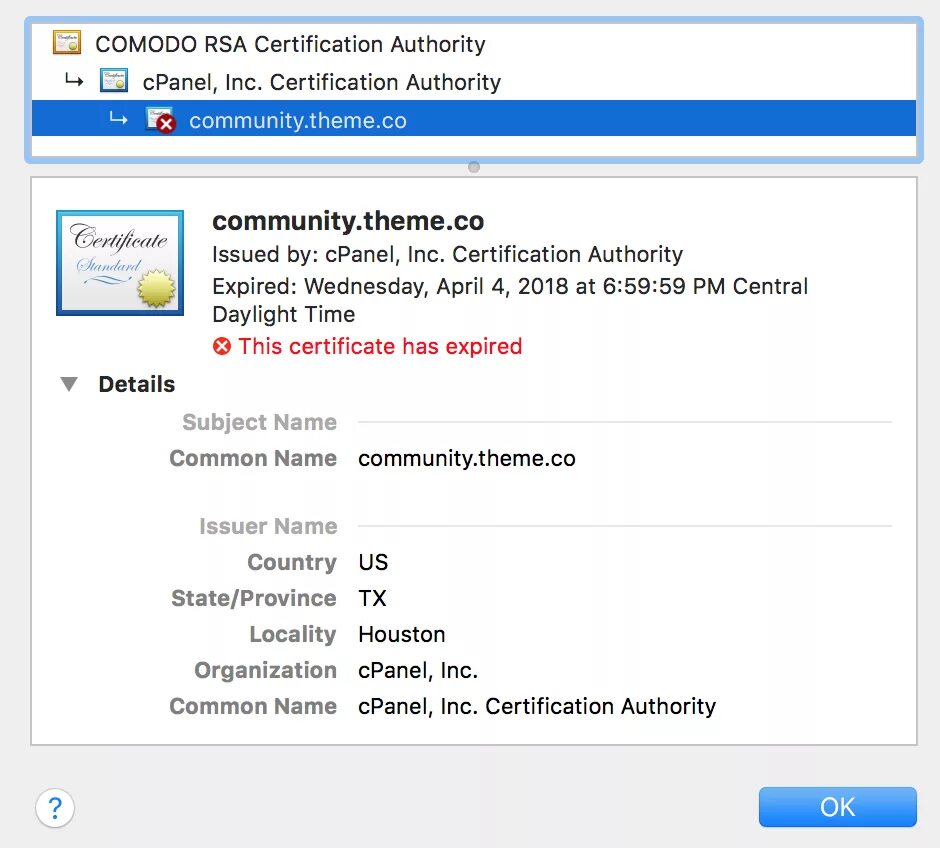Image resolution: width=940 pixels, height=848 pixels.
Task: Click the Locality field label
Action: pyautogui.click(x=293, y=634)
